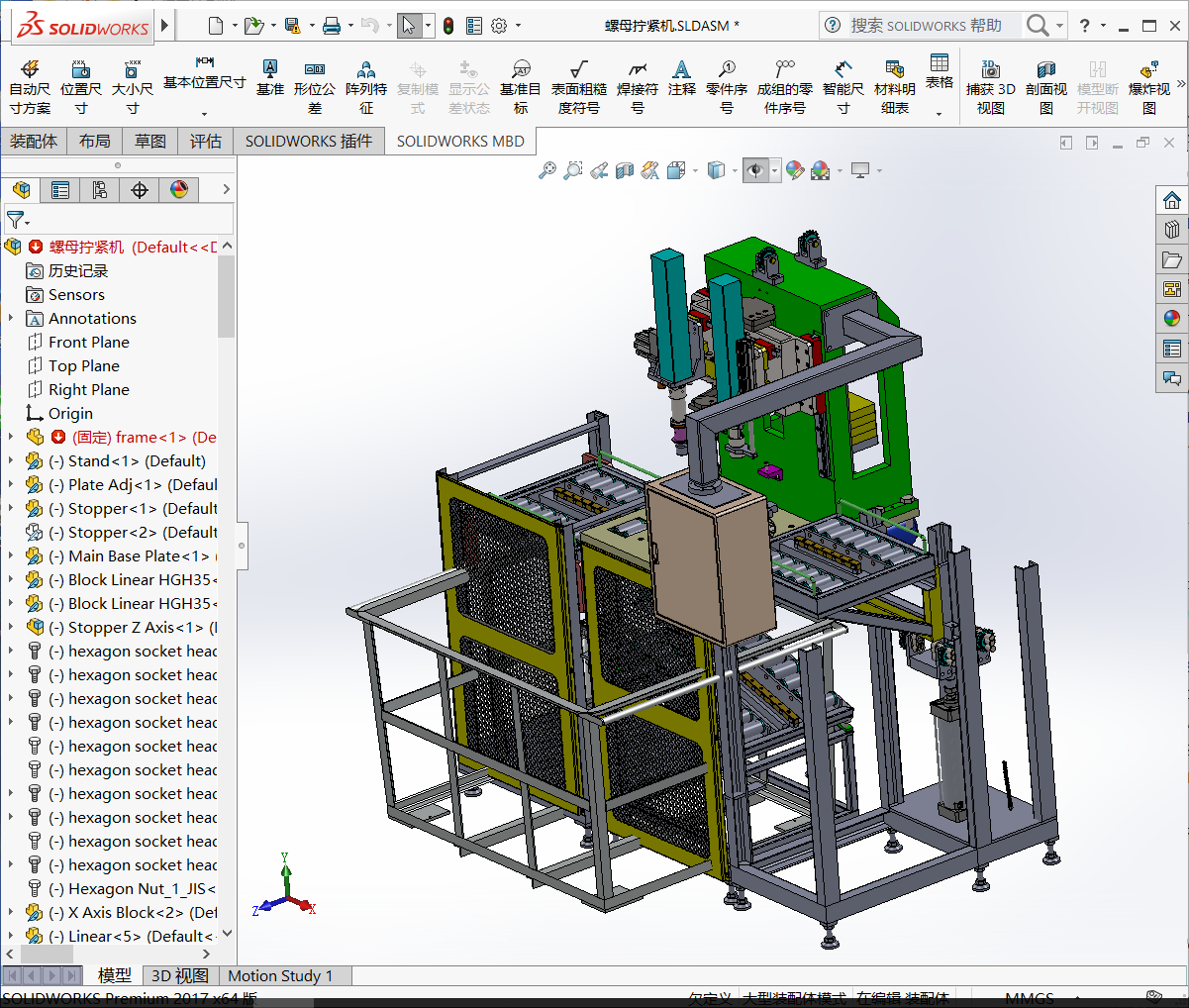
Task: Click the Zoom to Fit magnifier icon
Action: 547,170
